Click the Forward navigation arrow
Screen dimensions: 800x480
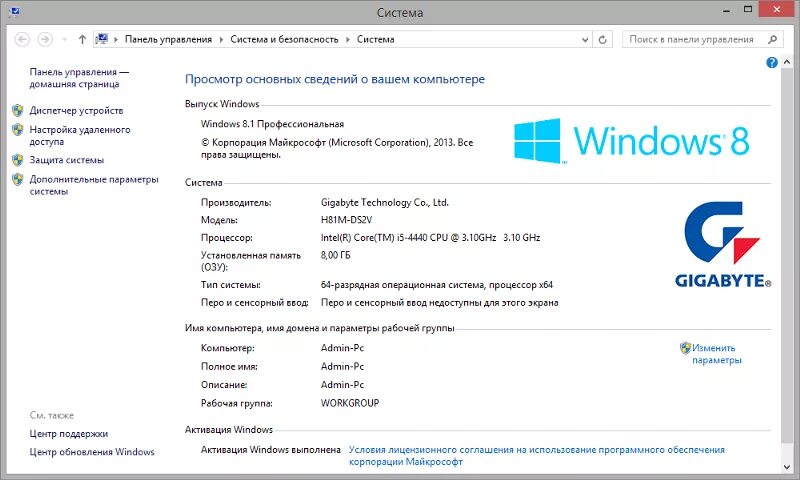pyautogui.click(x=45, y=39)
